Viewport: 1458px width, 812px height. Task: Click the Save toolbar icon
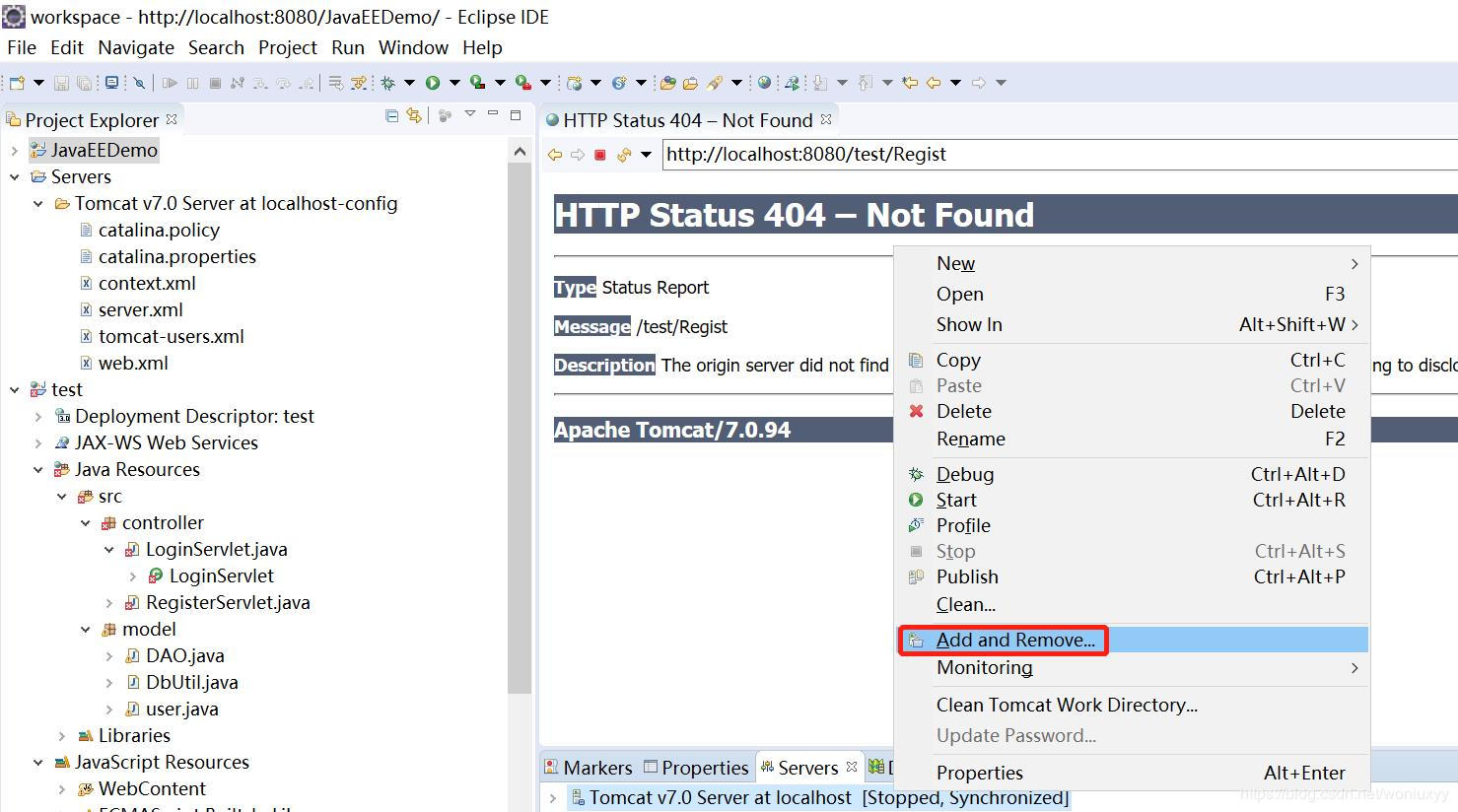click(x=61, y=83)
